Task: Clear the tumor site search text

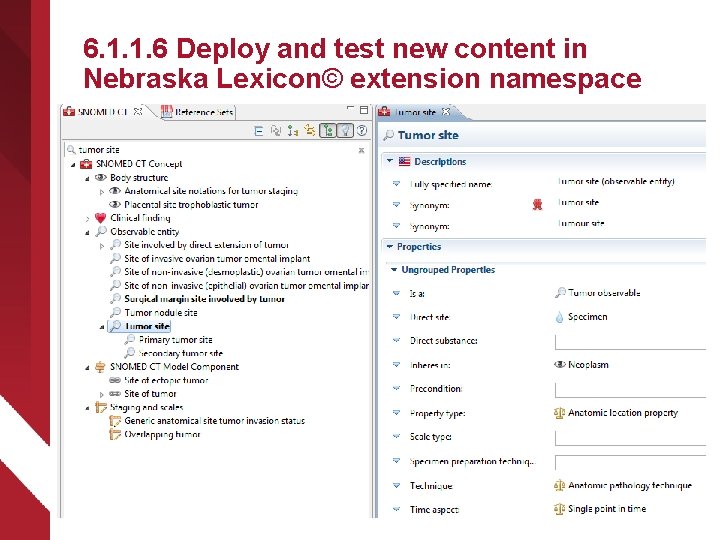Action: [x=361, y=150]
